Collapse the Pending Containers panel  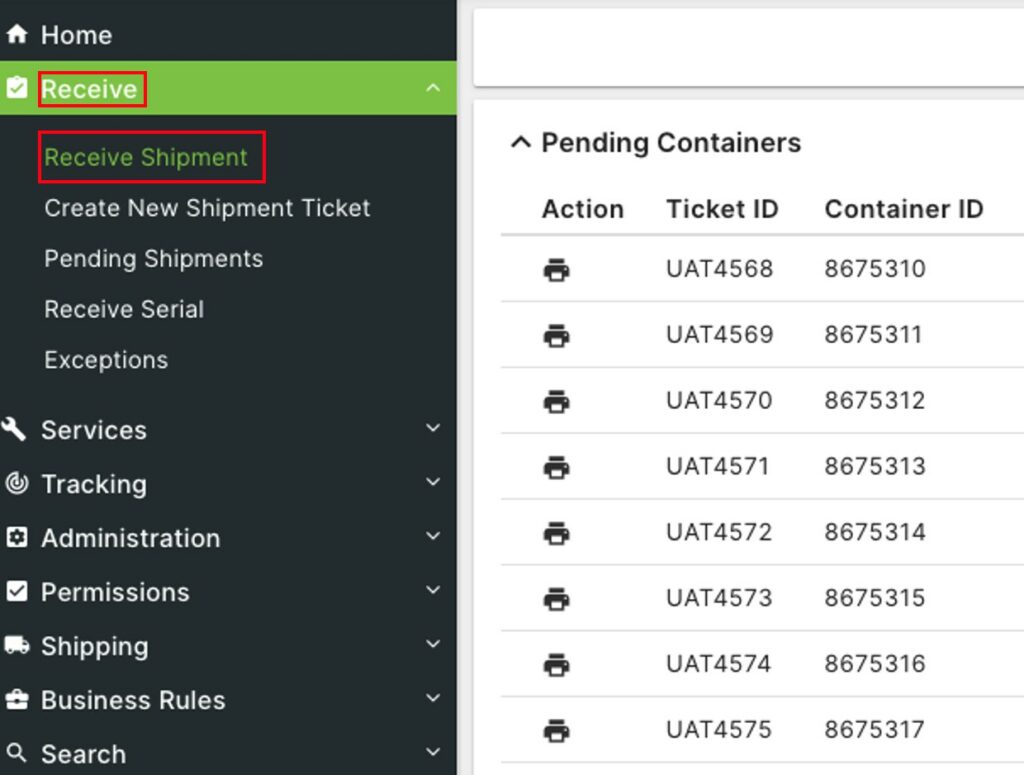(x=520, y=143)
